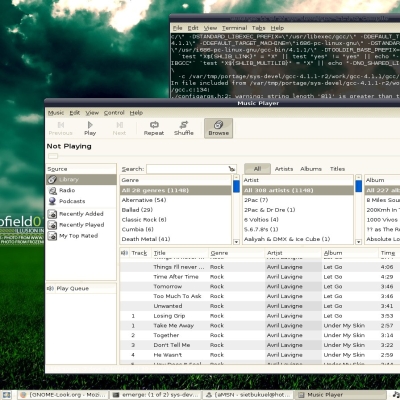Viewport: 400px width, 400px height.
Task: Open the View menu in Music Player
Action: (92, 113)
